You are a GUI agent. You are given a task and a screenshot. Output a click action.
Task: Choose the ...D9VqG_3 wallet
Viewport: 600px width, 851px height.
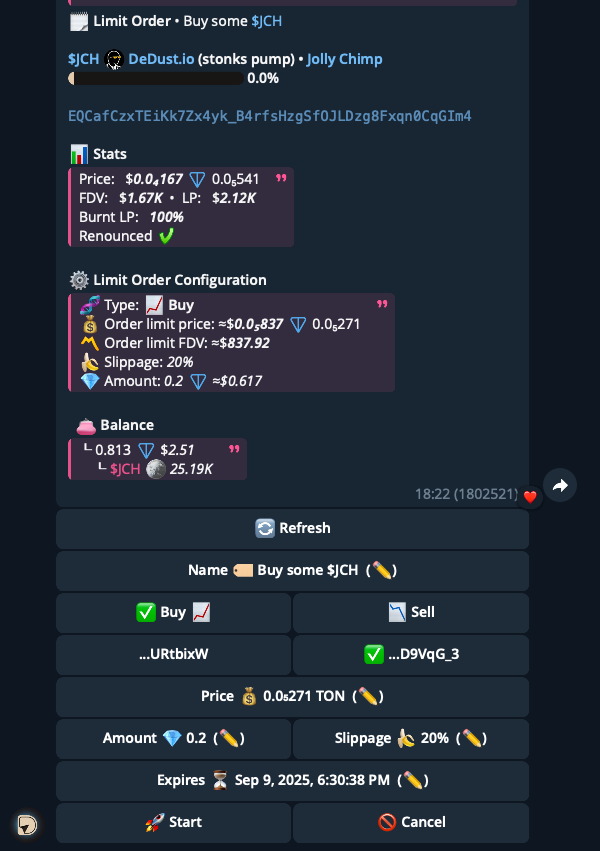[x=411, y=655]
